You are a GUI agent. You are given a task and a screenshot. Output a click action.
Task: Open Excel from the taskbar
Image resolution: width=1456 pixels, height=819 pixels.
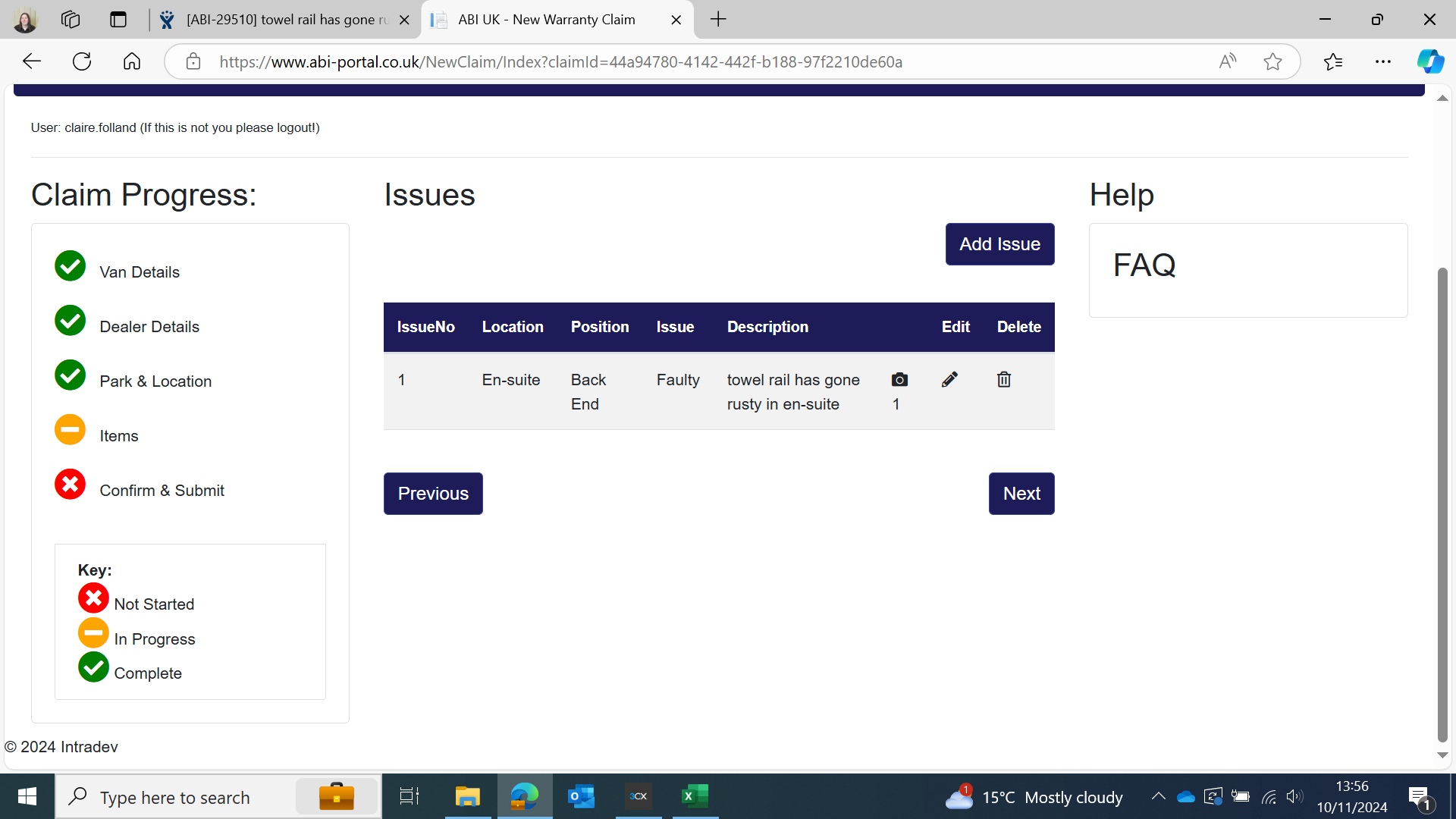point(695,796)
